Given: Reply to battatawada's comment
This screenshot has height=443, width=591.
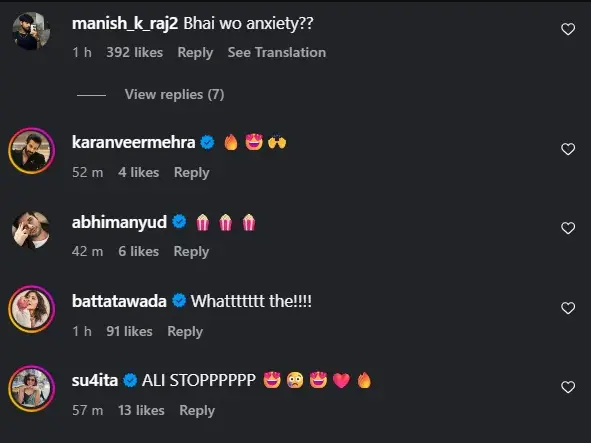Looking at the screenshot, I should (x=185, y=331).
